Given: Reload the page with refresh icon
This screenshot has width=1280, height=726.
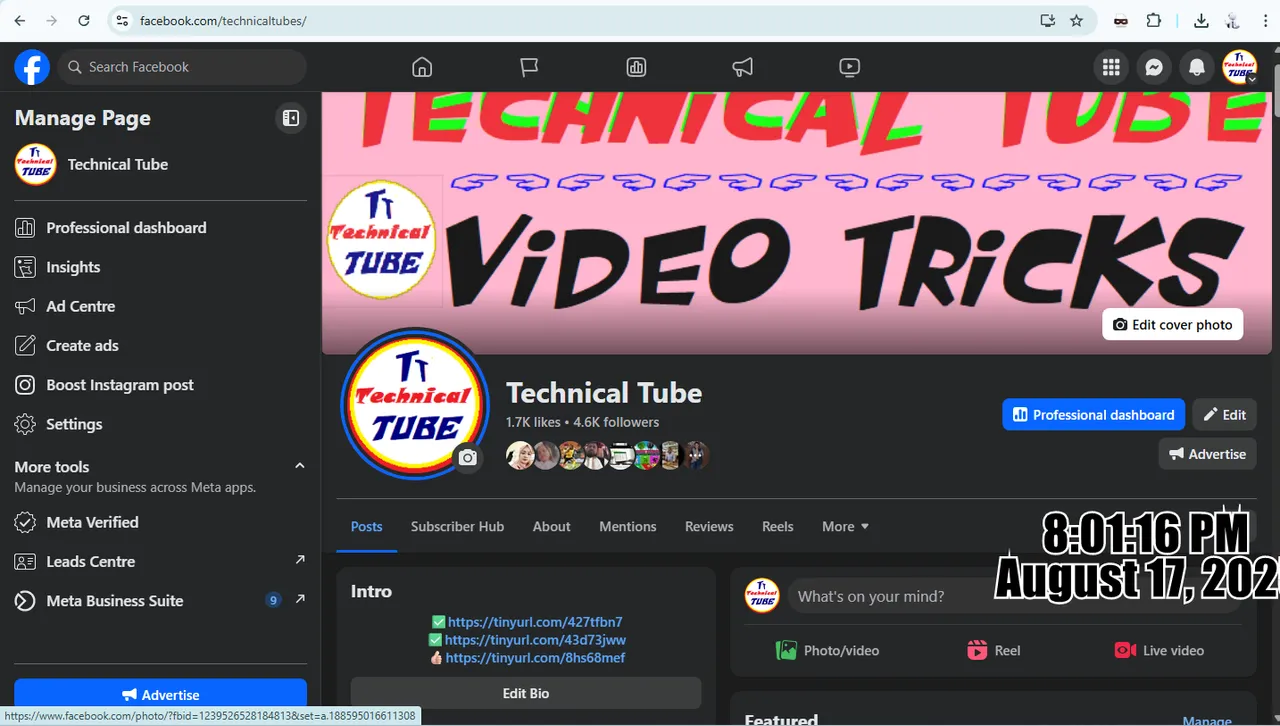Looking at the screenshot, I should pyautogui.click(x=84, y=20).
